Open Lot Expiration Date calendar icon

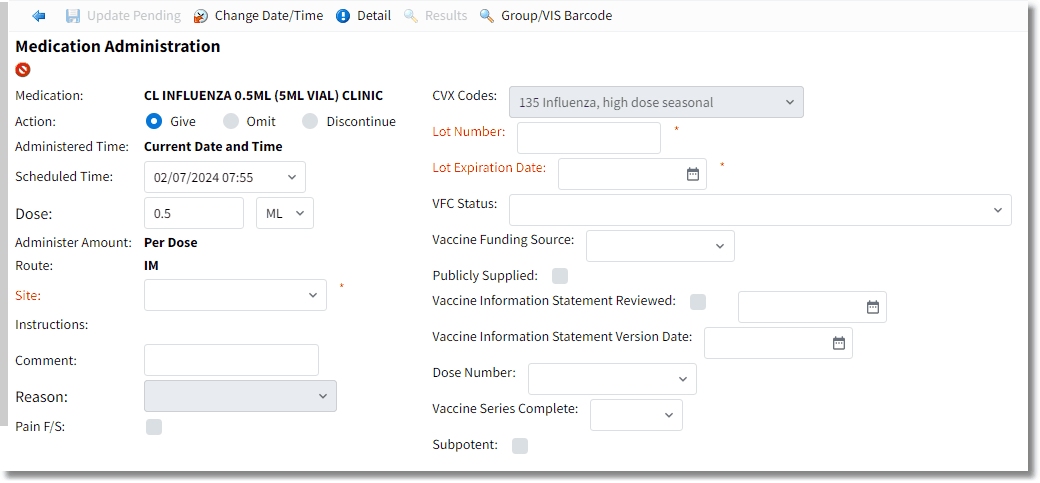coord(692,174)
